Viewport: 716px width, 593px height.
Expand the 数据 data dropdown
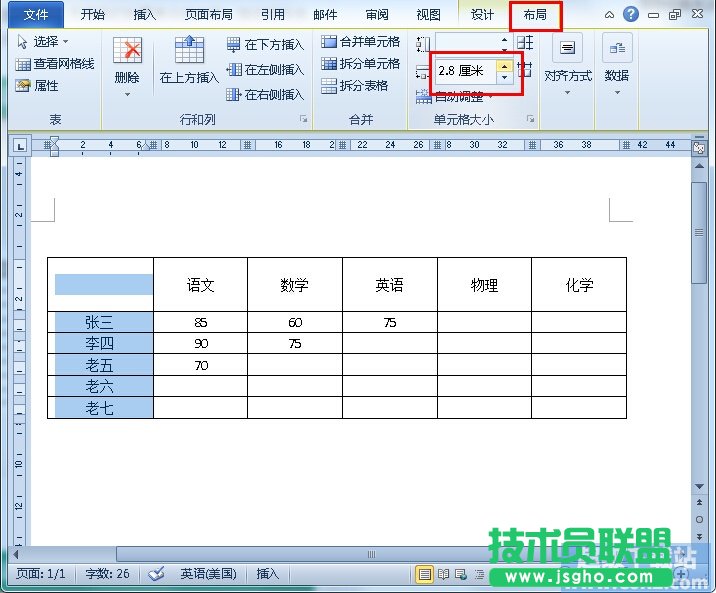click(617, 76)
